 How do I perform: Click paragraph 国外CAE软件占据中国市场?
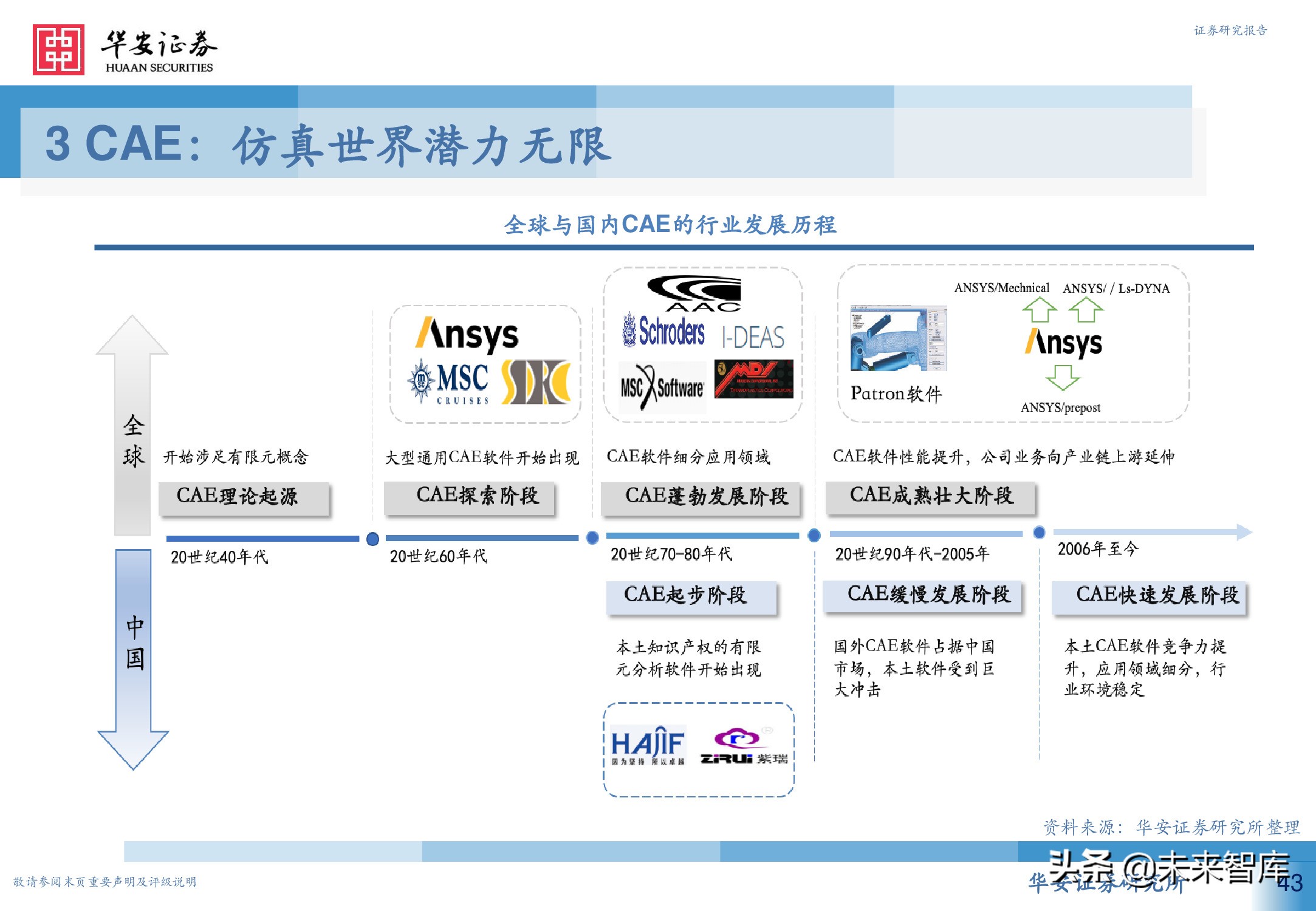coord(914,668)
